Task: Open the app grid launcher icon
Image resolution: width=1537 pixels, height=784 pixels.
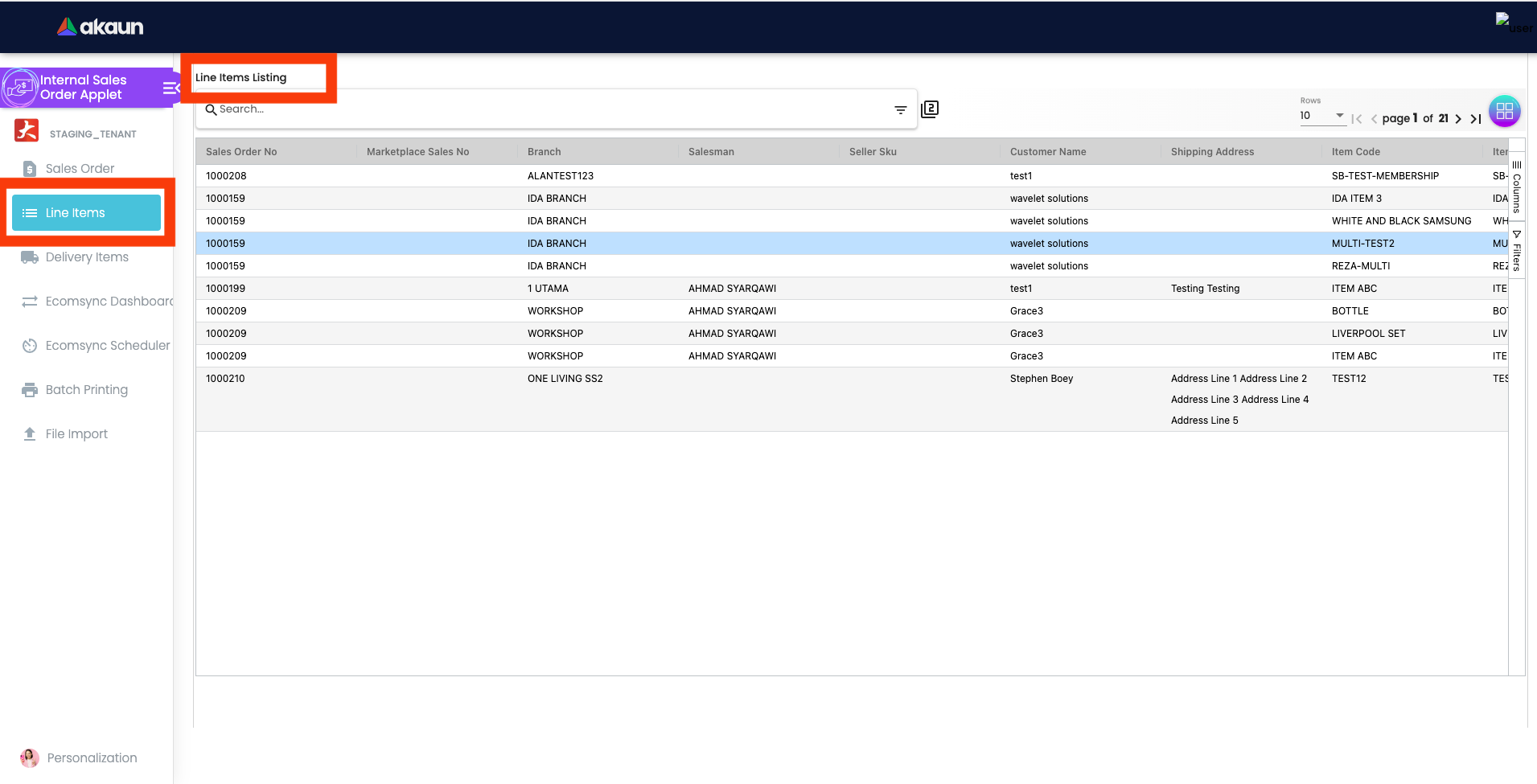Action: 1504,111
